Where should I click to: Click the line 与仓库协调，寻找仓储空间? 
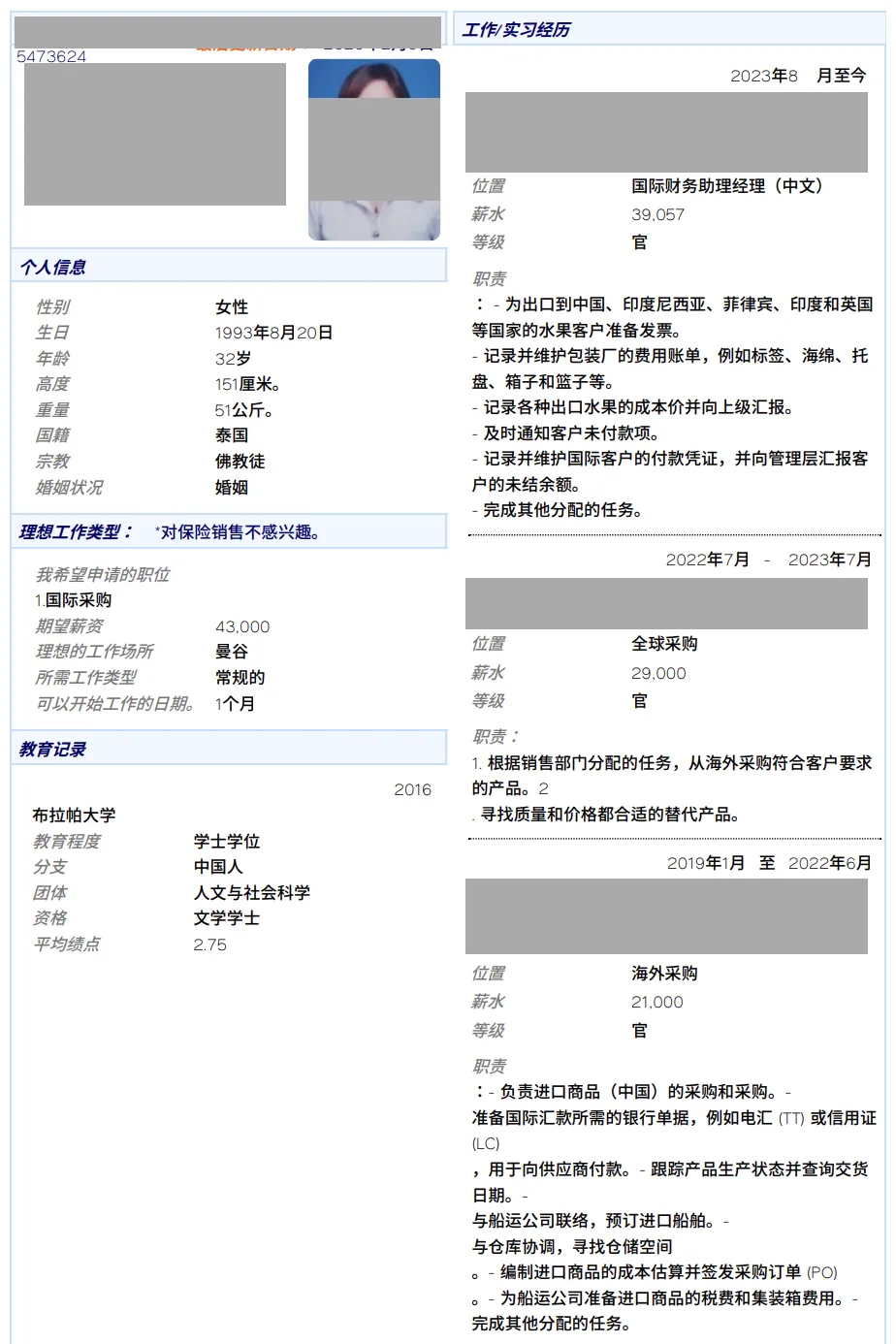point(572,1247)
